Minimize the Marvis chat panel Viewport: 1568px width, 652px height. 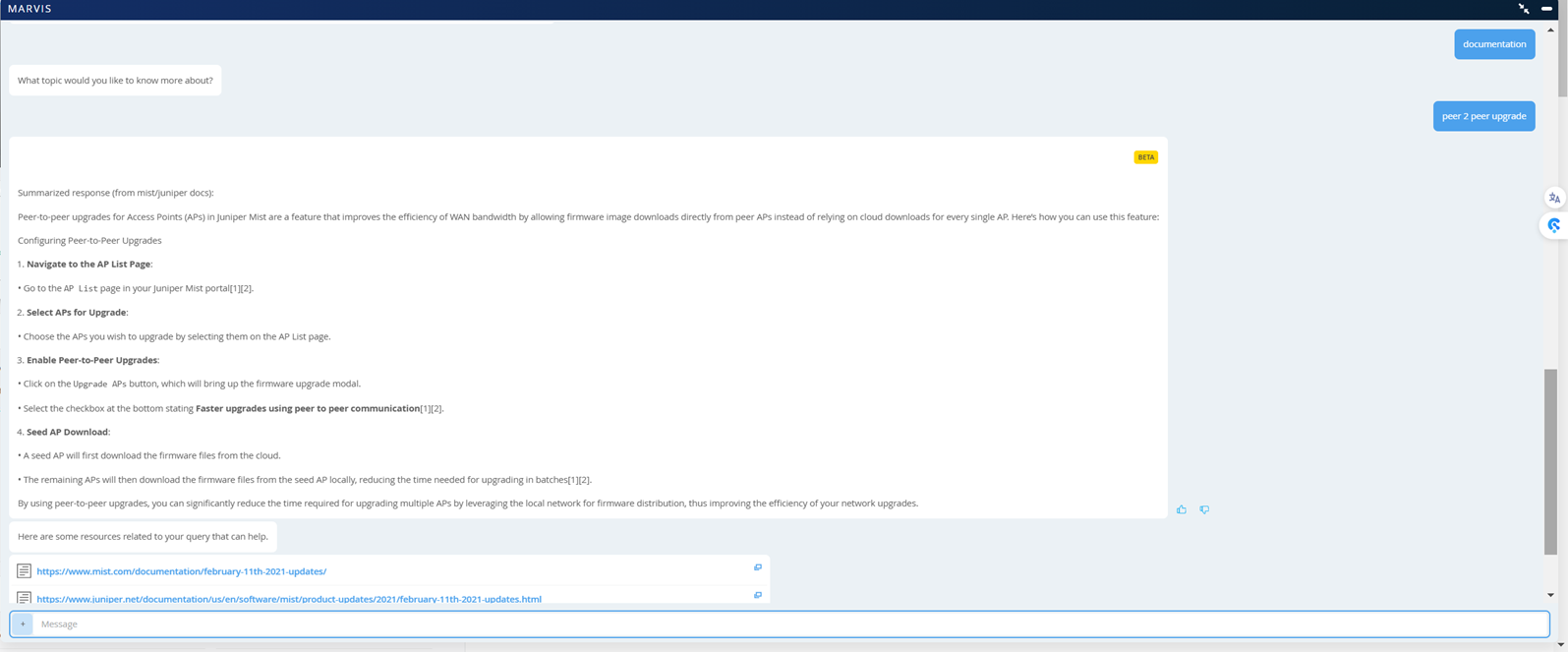coord(1547,9)
